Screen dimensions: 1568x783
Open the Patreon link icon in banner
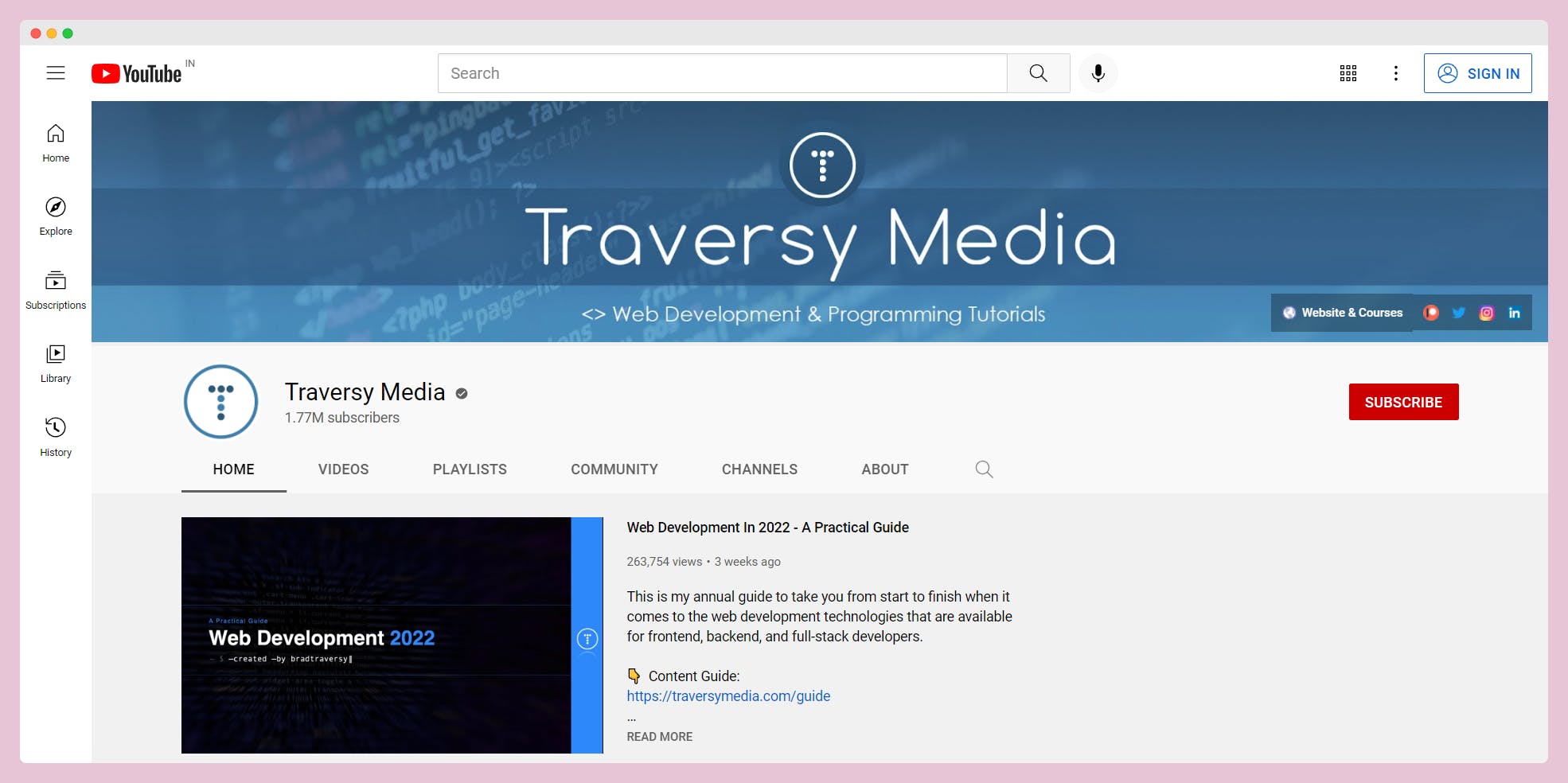click(1431, 313)
